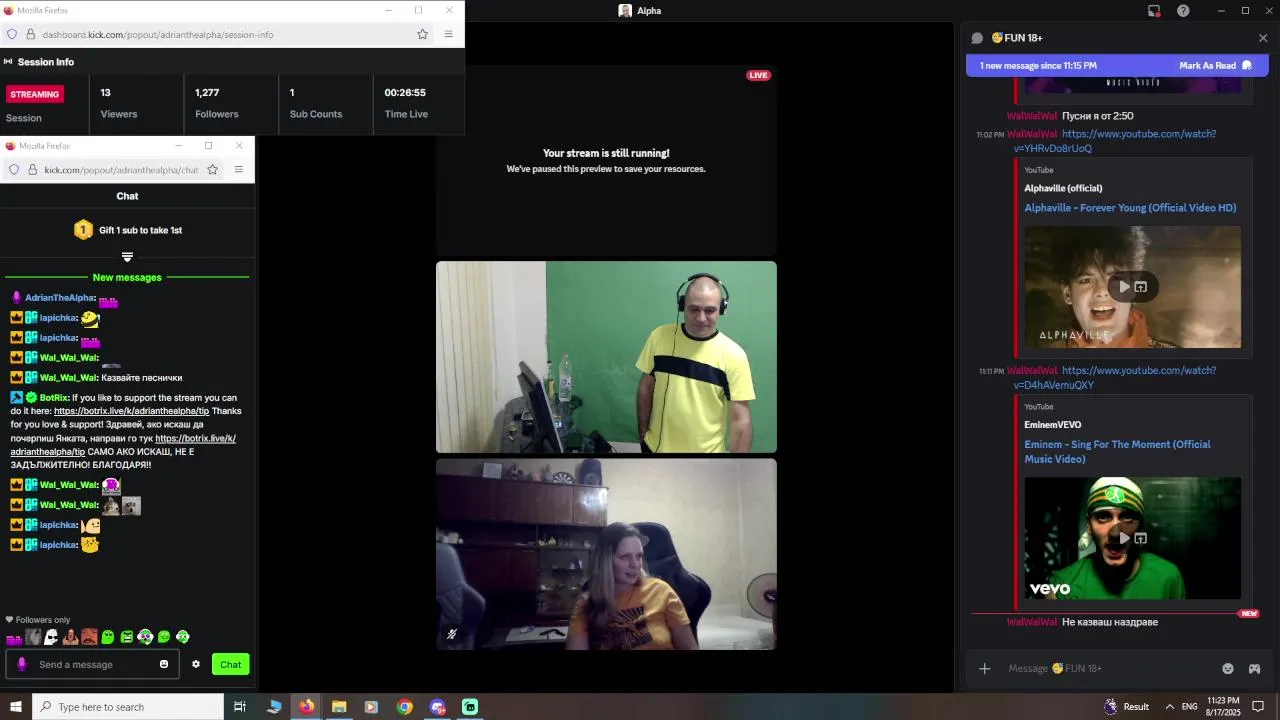Screen dimensions: 1280x720
Task: Click the 00:26:55 Time Live stat
Action: pos(405,103)
